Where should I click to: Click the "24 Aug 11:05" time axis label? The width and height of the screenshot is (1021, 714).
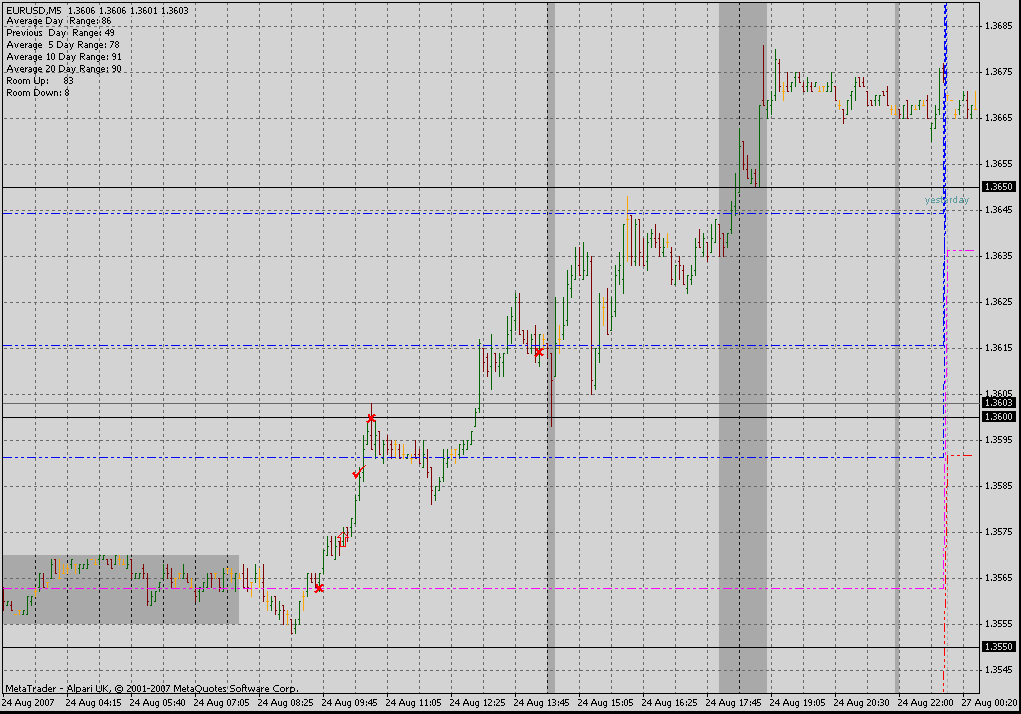coord(413,703)
